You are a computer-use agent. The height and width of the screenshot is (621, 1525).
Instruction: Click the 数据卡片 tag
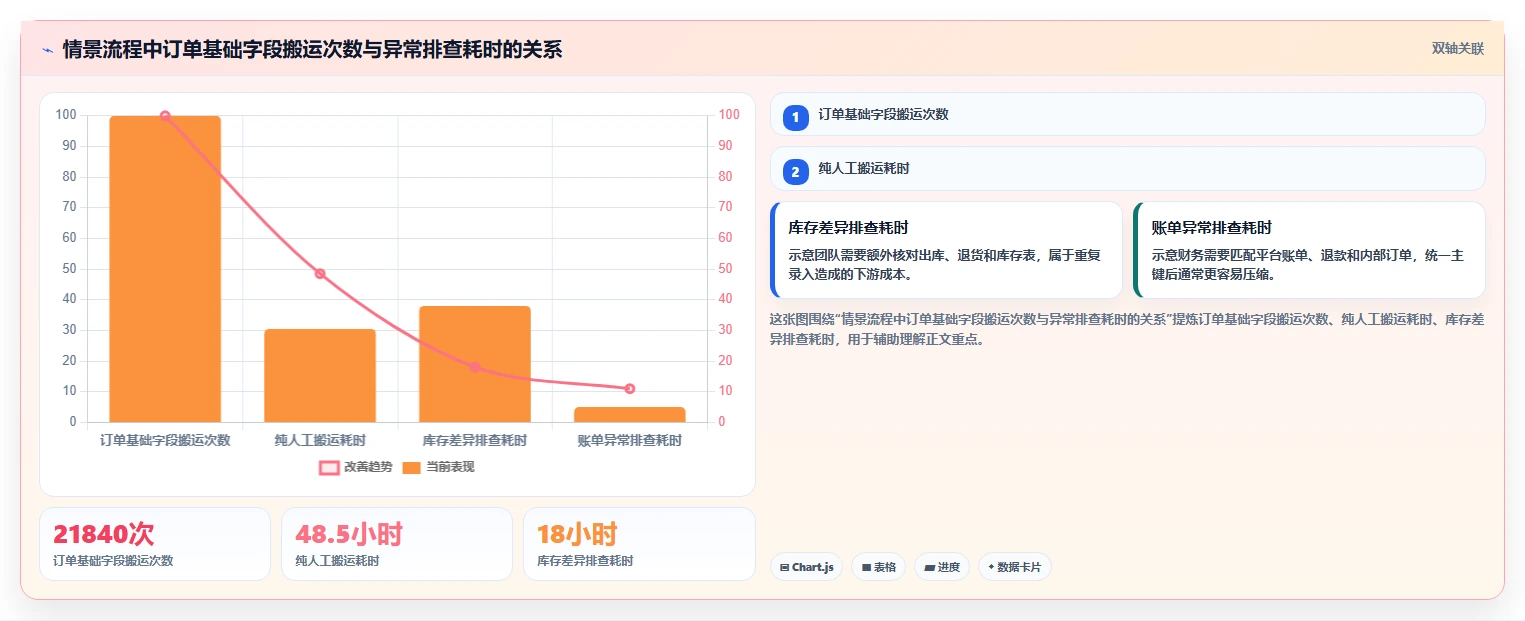[x=1014, y=567]
